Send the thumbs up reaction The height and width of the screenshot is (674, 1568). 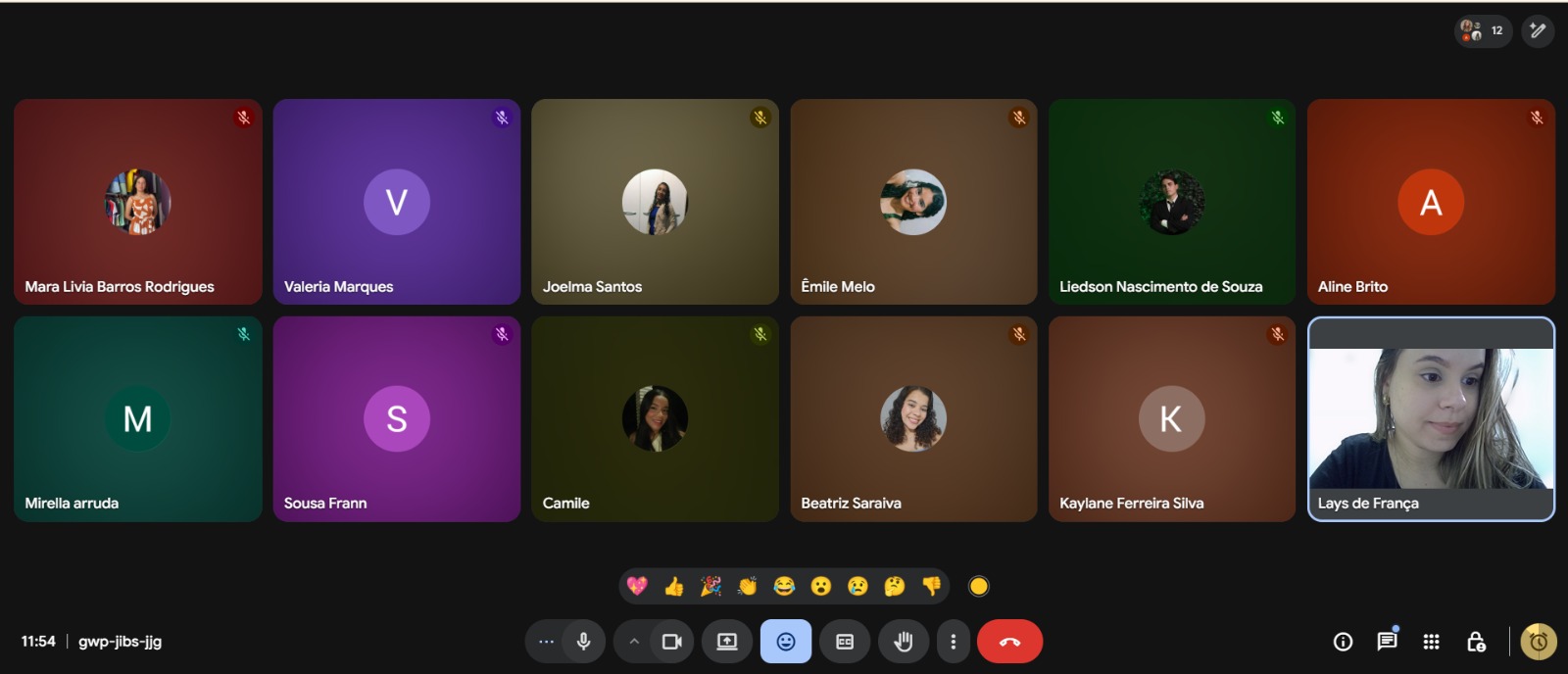coord(674,586)
